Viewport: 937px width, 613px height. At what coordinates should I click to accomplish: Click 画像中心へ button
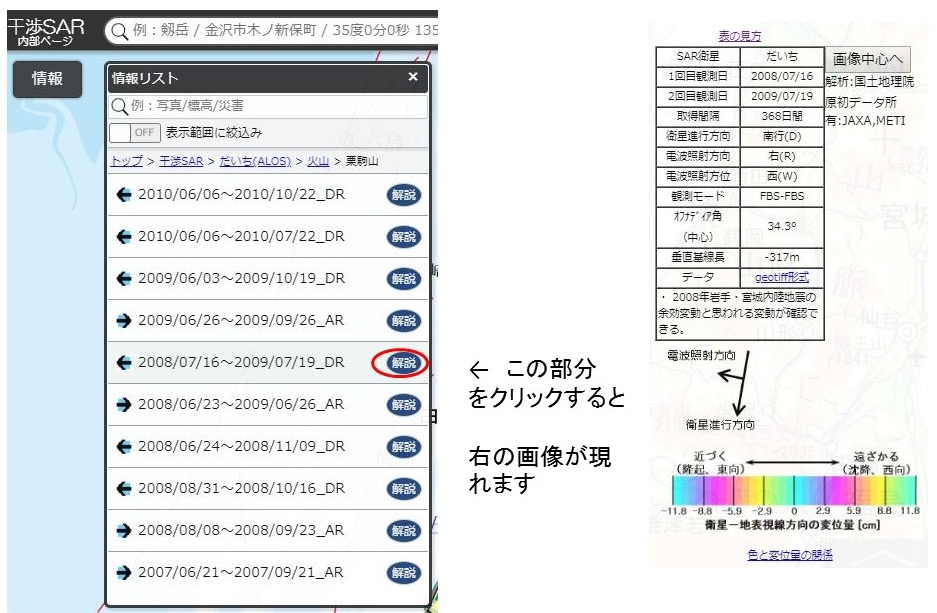click(868, 59)
